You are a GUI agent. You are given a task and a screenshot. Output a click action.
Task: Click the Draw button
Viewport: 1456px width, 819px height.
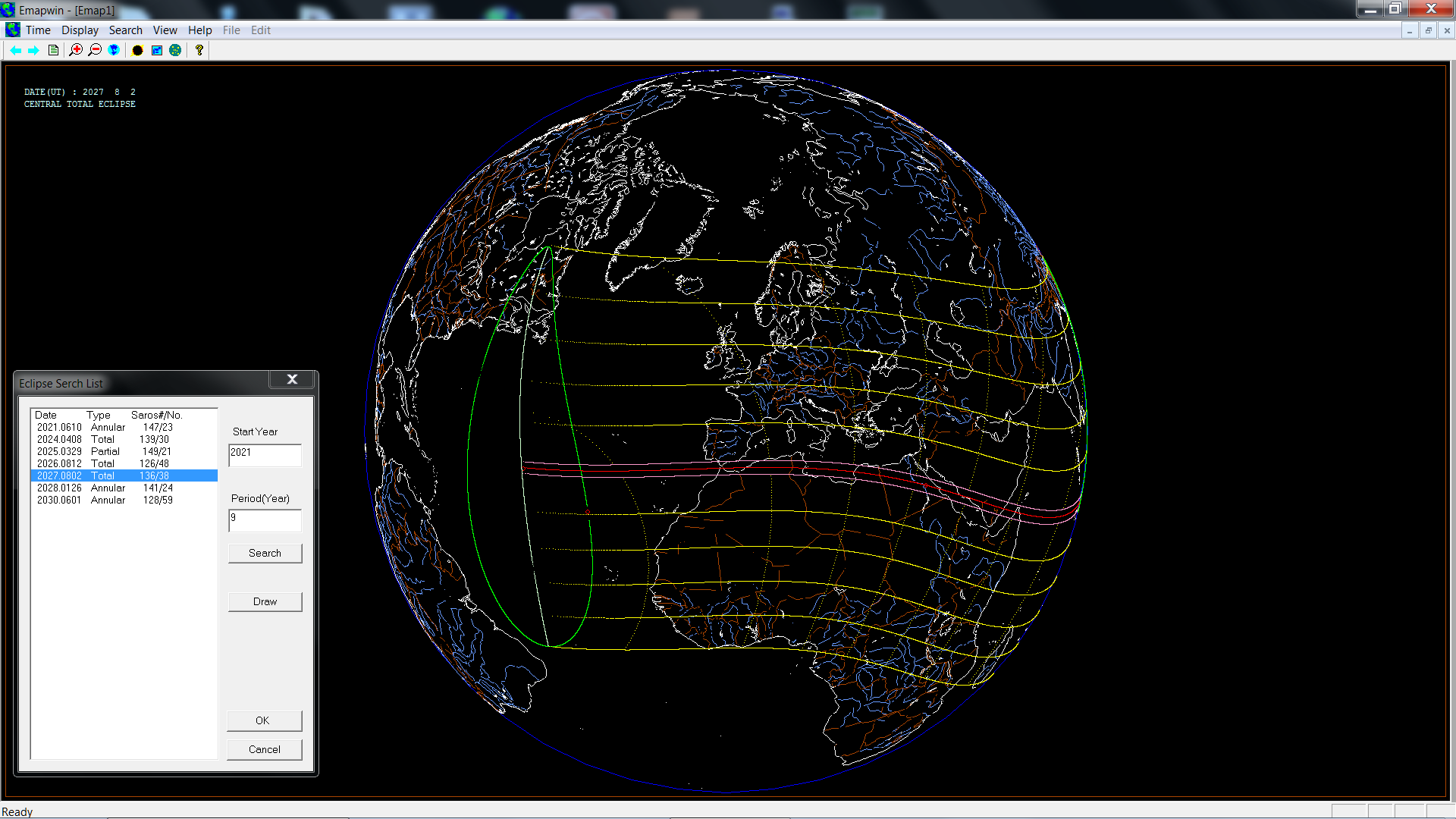coord(265,601)
